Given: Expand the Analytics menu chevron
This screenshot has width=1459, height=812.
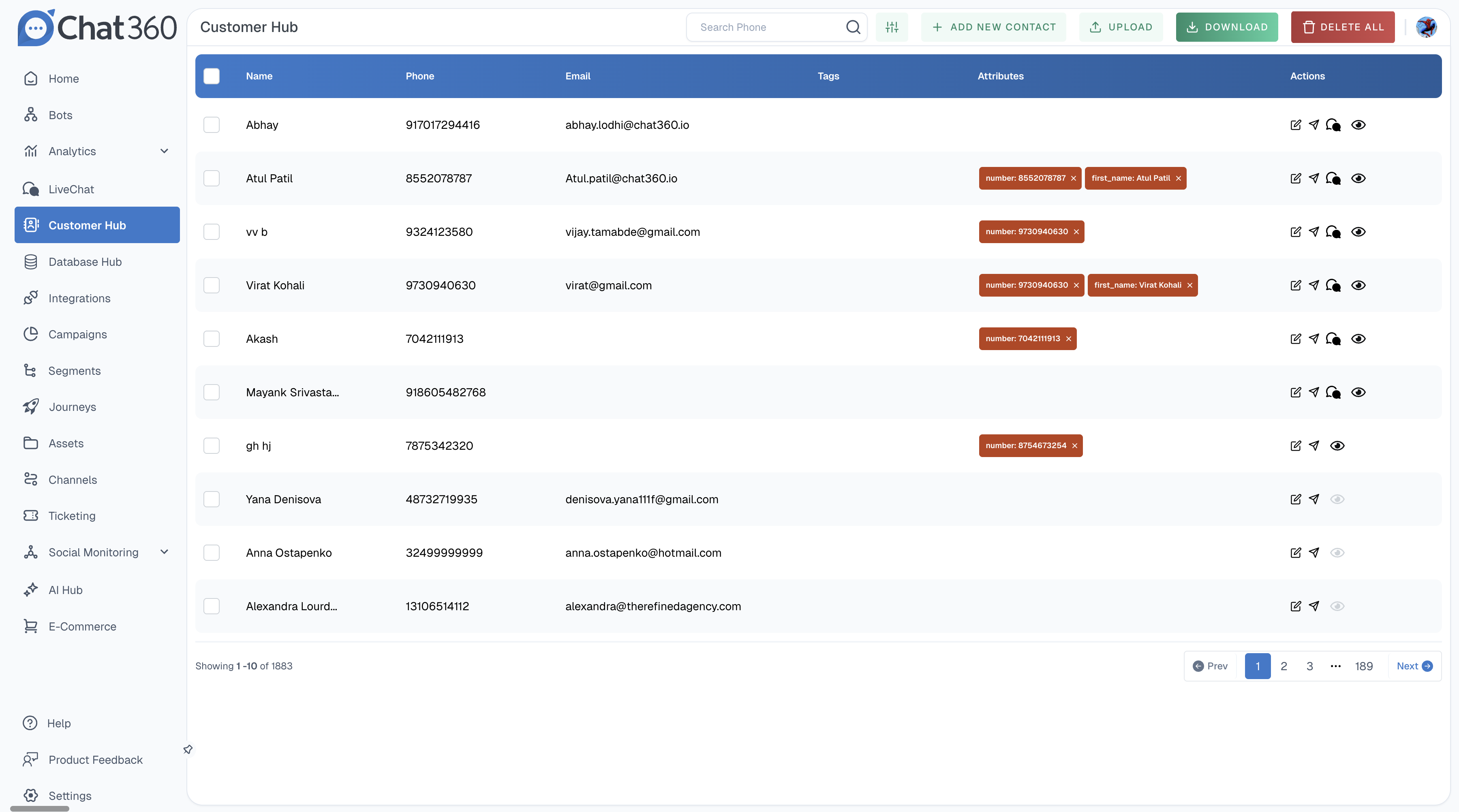Looking at the screenshot, I should [x=164, y=151].
